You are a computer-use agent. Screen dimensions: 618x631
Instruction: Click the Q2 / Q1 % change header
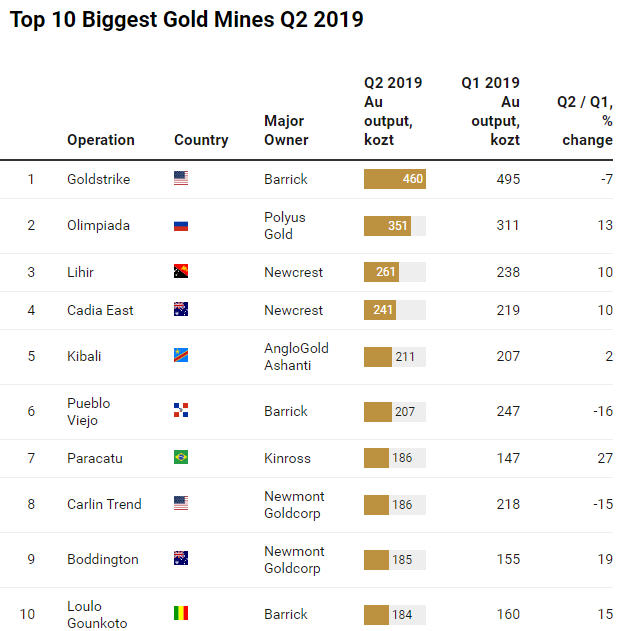point(585,120)
